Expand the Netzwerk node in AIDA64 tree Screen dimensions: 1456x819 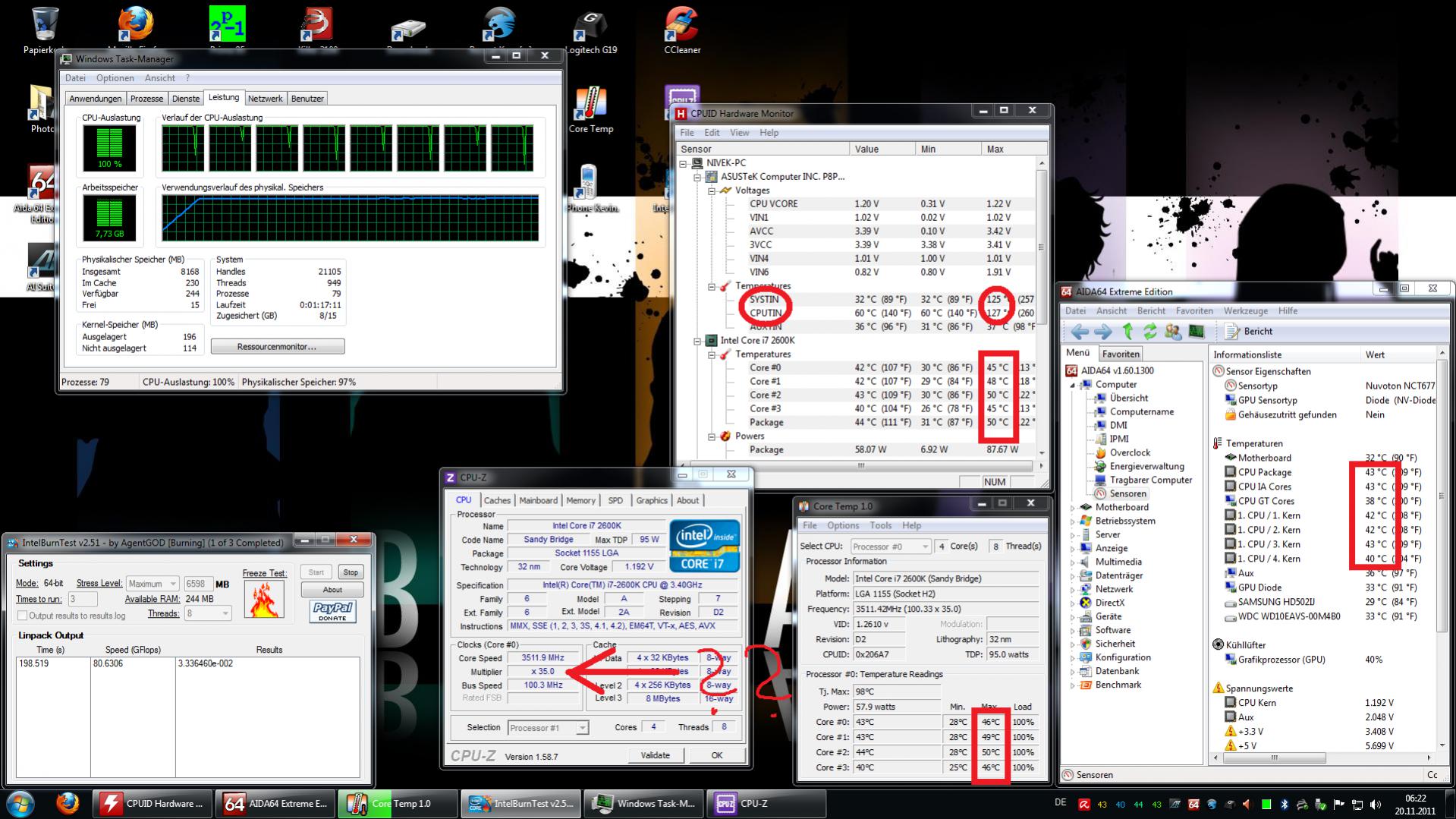click(x=1074, y=590)
